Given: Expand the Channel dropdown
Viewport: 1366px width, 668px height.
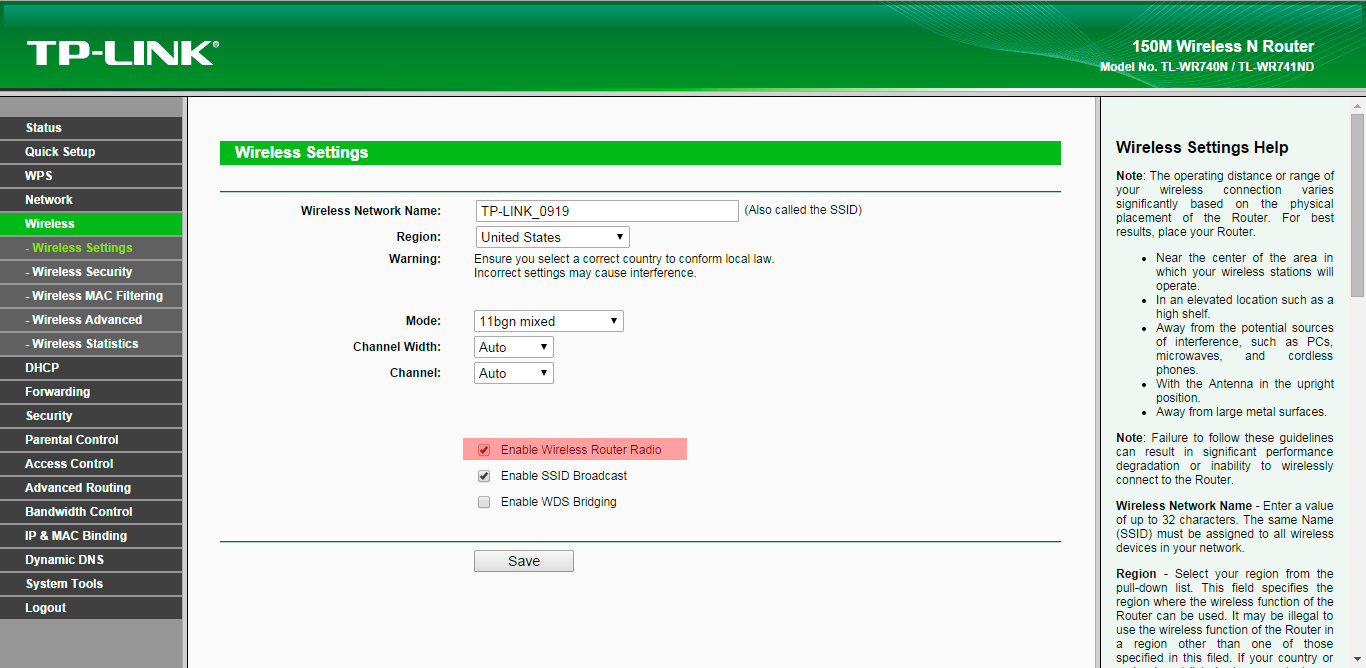Looking at the screenshot, I should (x=514, y=373).
